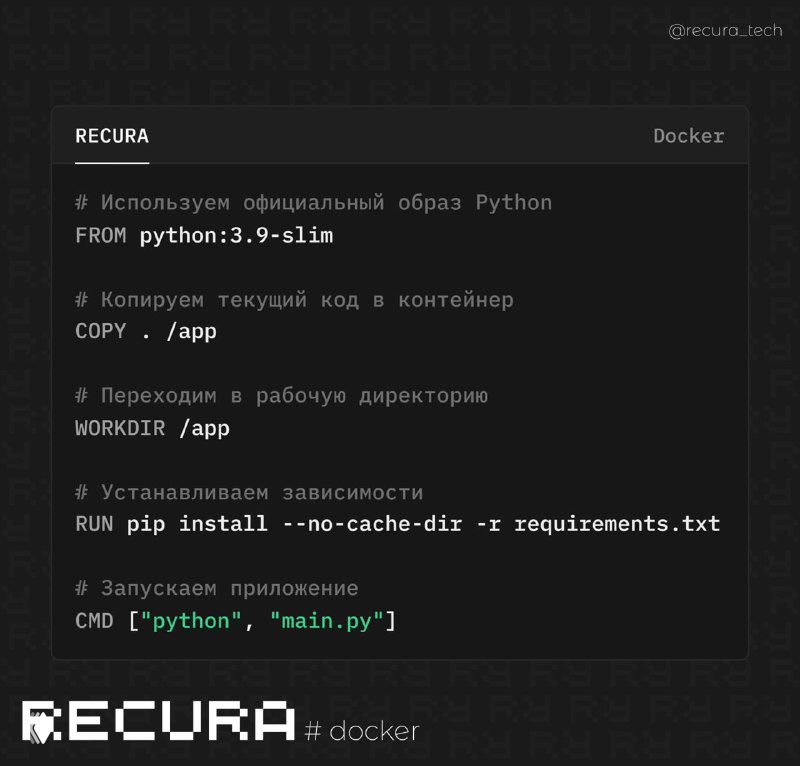Click the hash icon before "Устанавливаем зависимости"

[83, 492]
